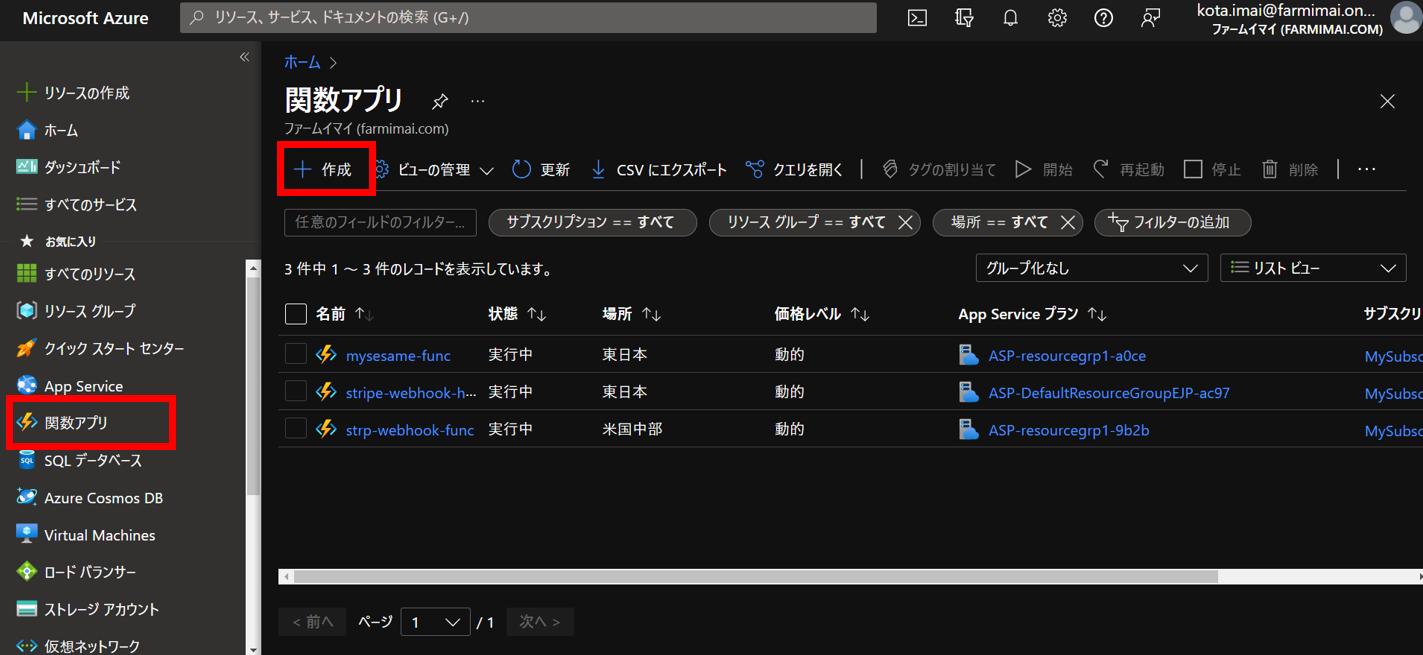Open ASP-DefaultResourceGroupEJP-ac97 plan link
The height and width of the screenshot is (655, 1423).
(1109, 393)
